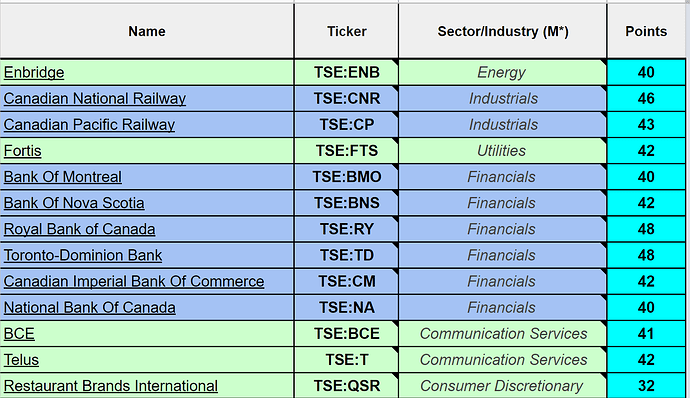The image size is (690, 398).
Task: Select the TSE:QSR ticker cell
Action: pyautogui.click(x=346, y=386)
